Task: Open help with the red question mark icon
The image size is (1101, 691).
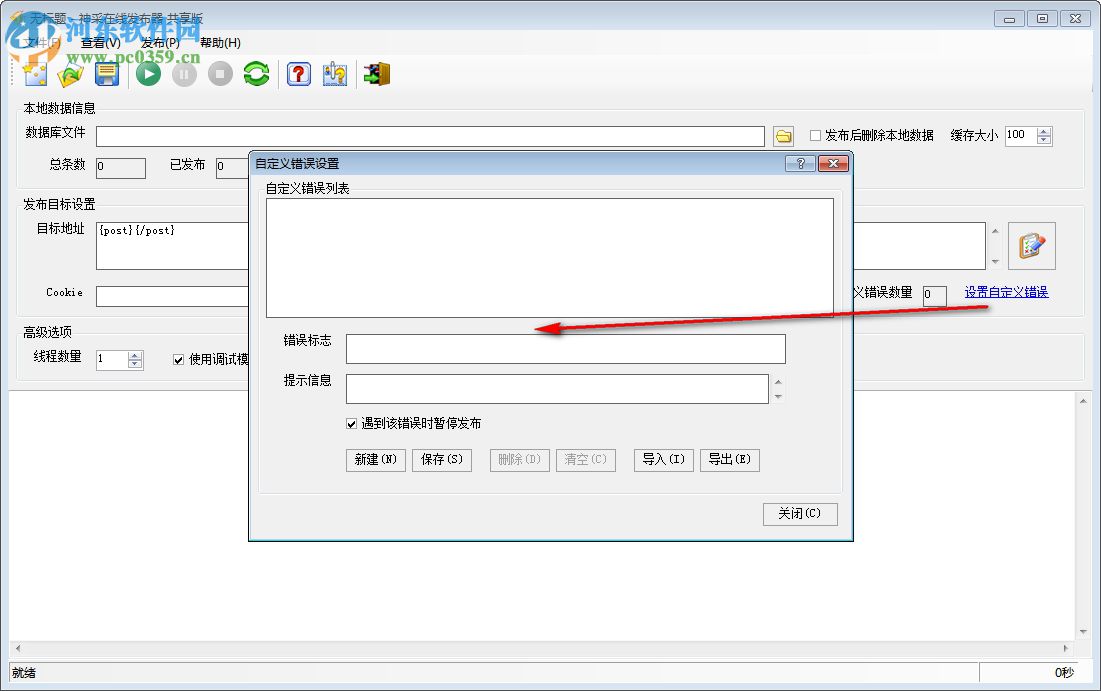Action: pyautogui.click(x=298, y=74)
